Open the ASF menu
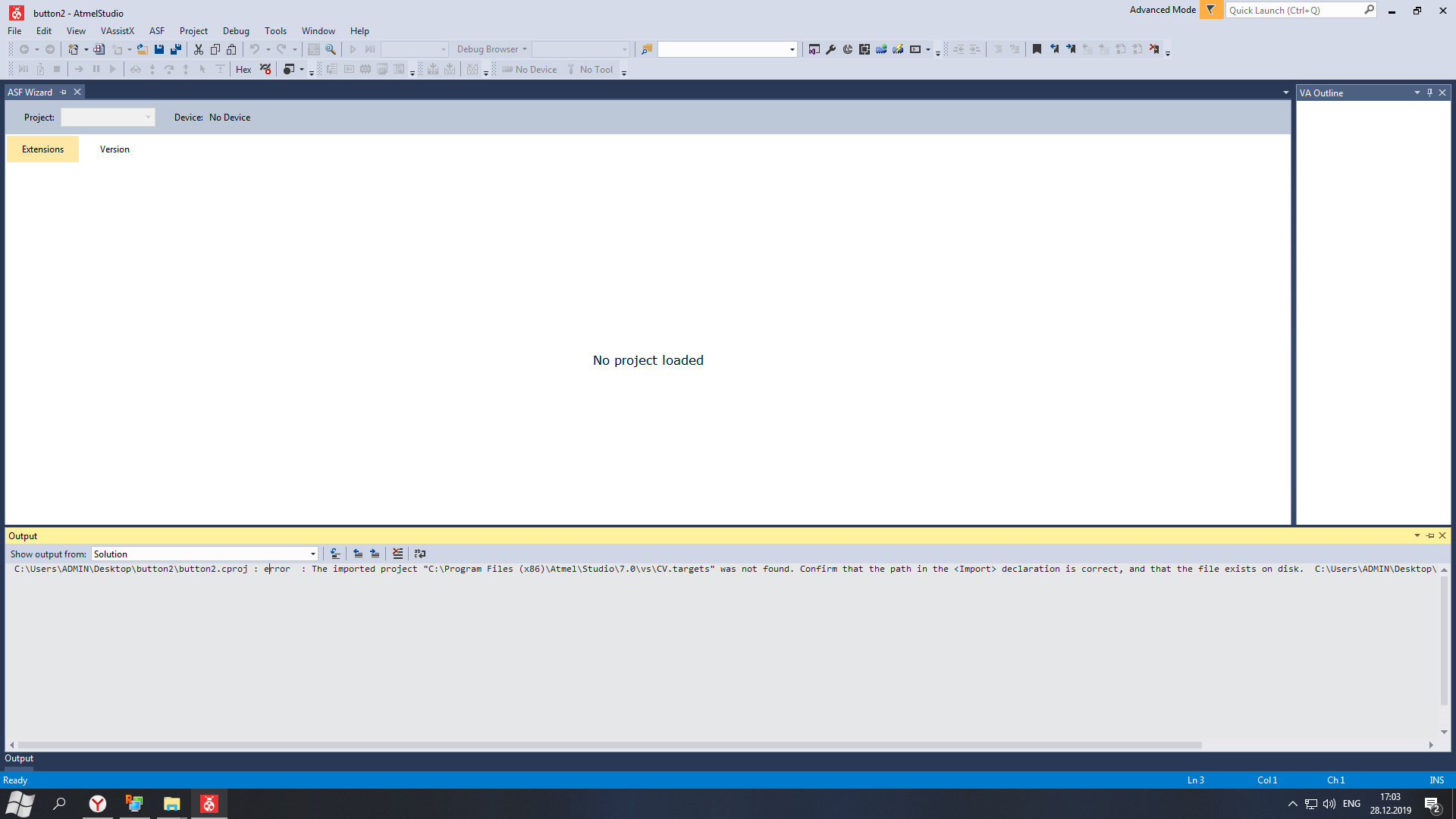Viewport: 1456px width, 819px height. point(157,31)
